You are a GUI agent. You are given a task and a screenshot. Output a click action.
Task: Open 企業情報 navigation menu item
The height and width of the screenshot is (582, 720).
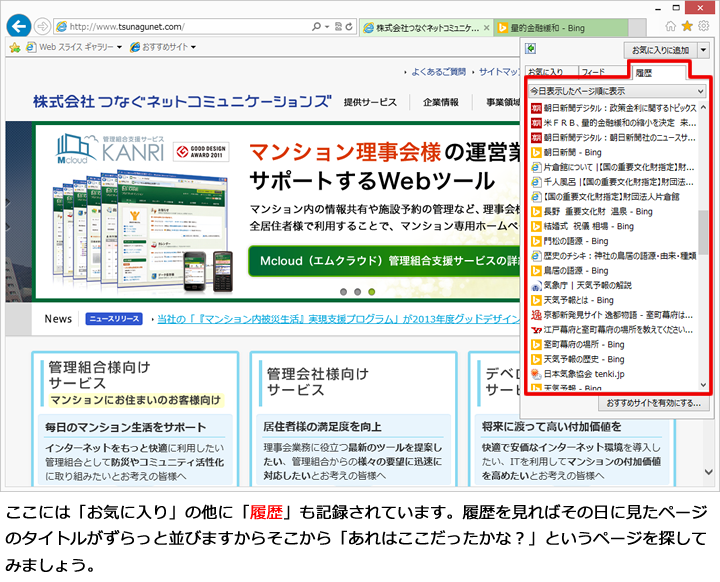click(441, 102)
